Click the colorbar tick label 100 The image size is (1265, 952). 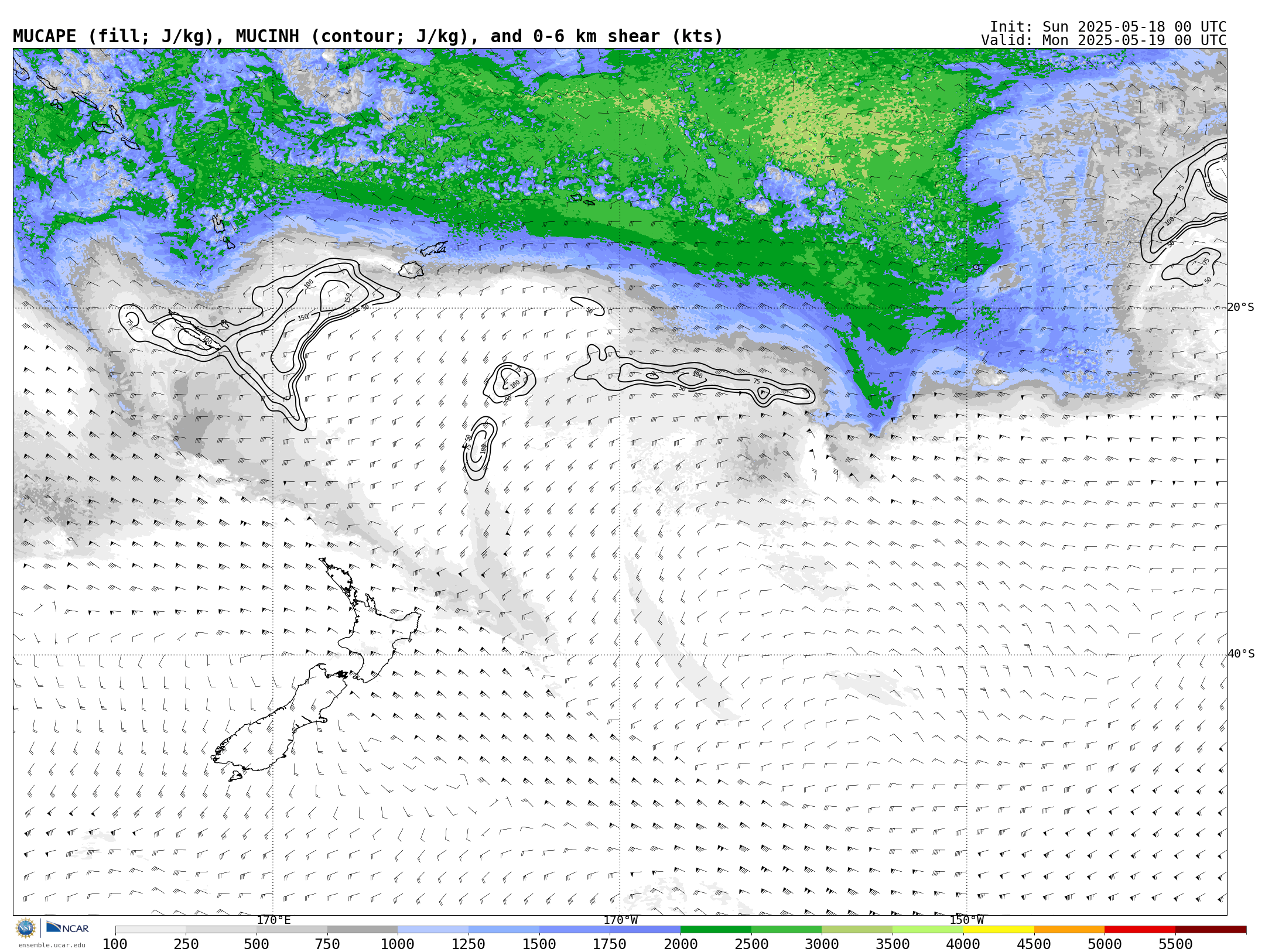pyautogui.click(x=115, y=944)
